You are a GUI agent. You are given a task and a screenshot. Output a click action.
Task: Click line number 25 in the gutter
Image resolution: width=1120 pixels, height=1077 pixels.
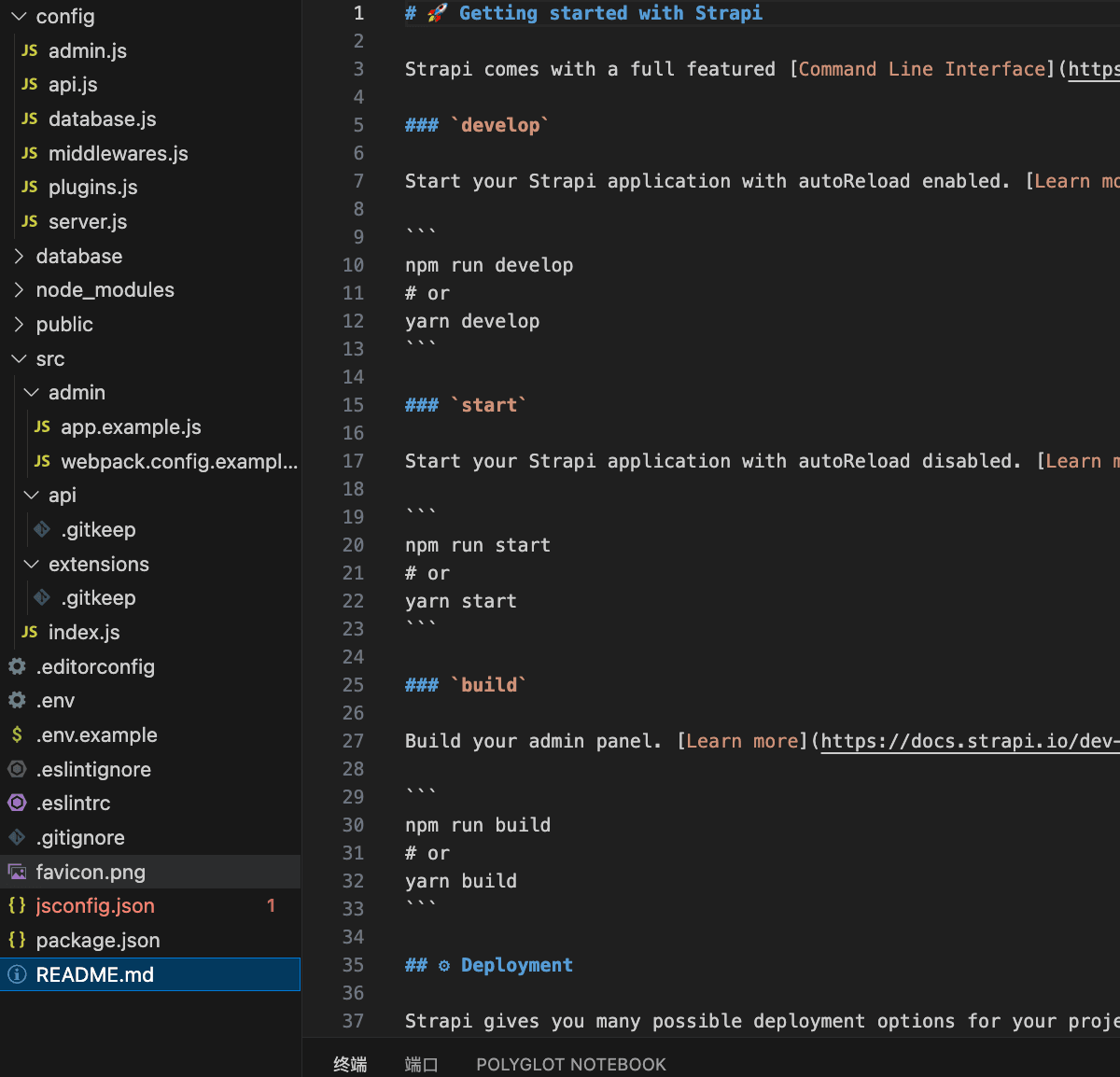353,685
